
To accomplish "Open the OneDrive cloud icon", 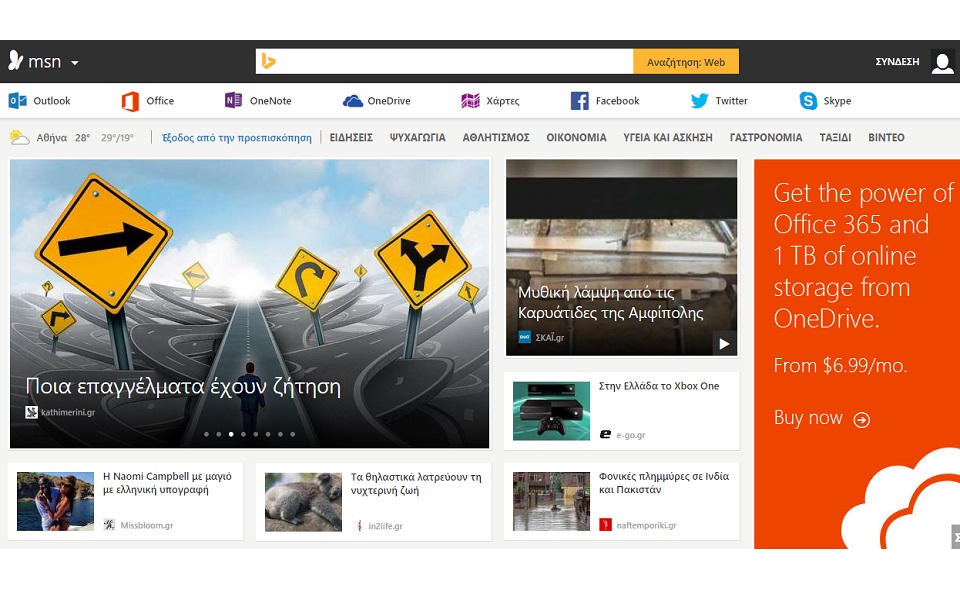I will click(352, 101).
